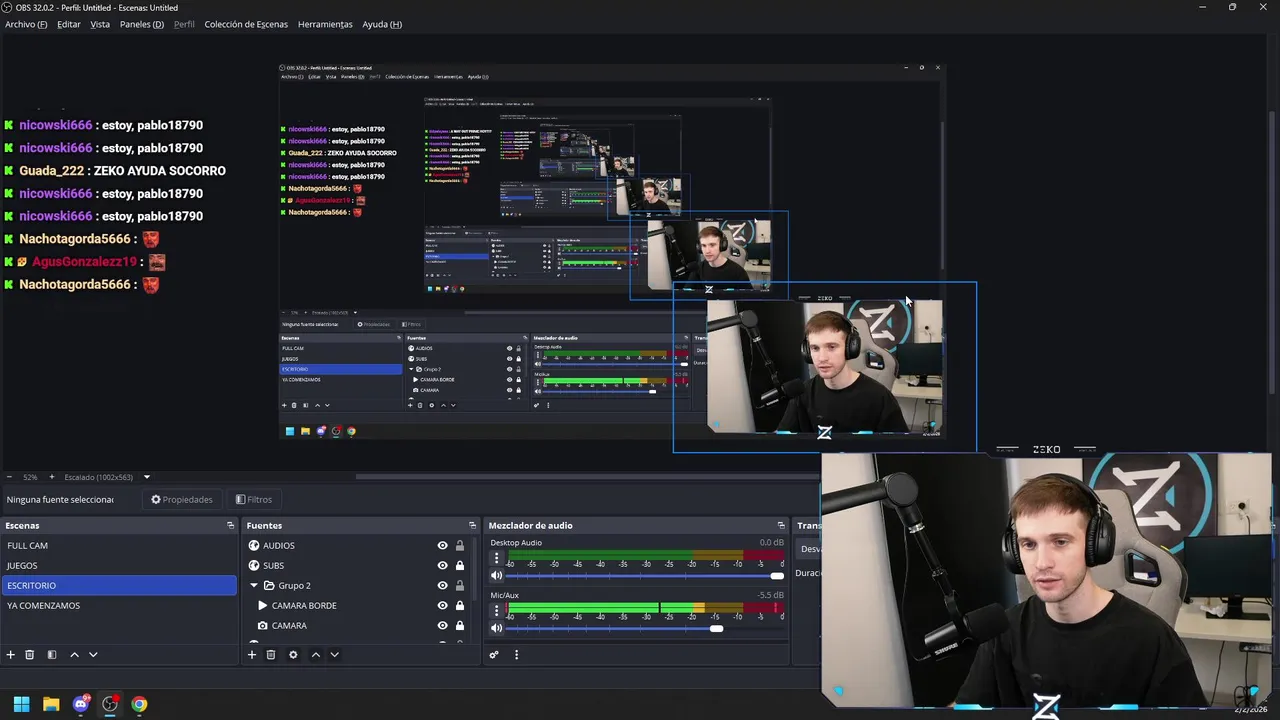Screen dimensions: 1280x720
Task: Move the selected scene up
Action: pos(74,655)
